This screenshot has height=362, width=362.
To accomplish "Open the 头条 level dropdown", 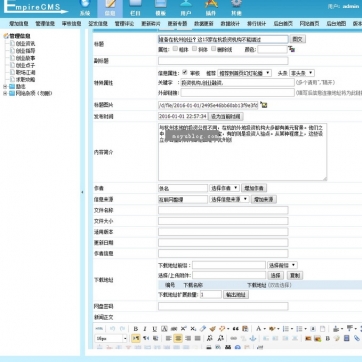I will pos(302,73).
